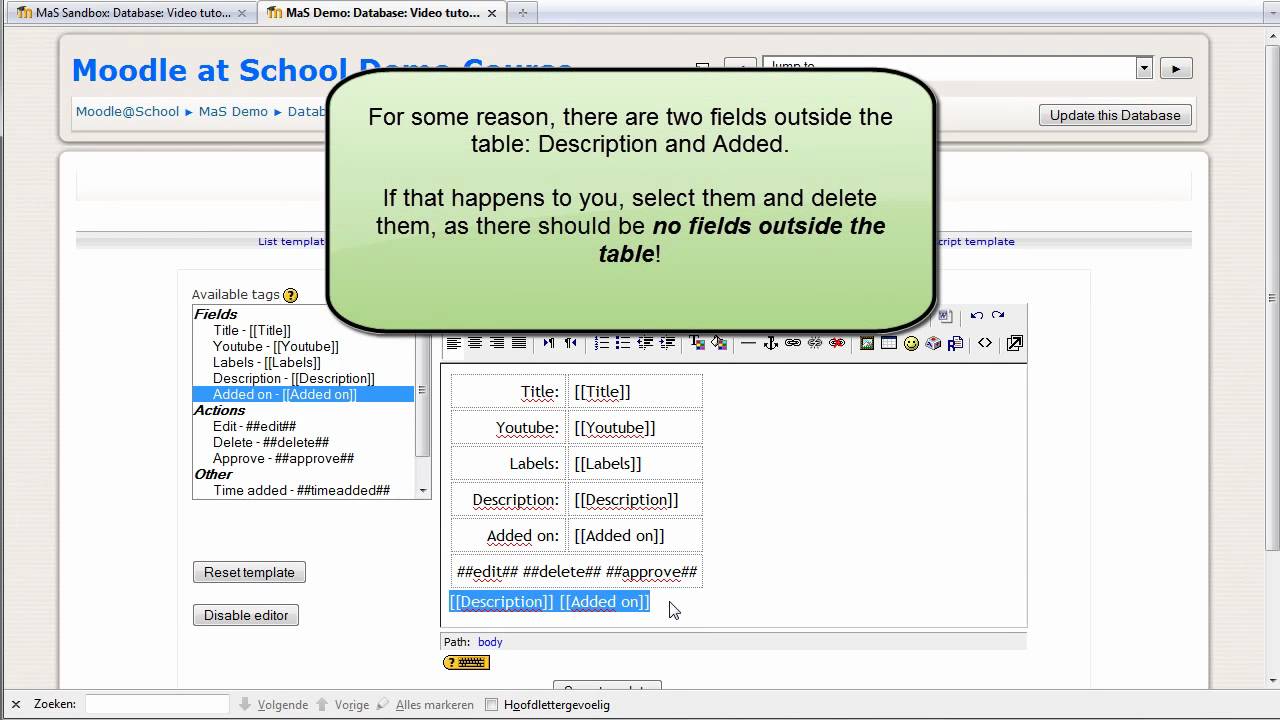The image size is (1280, 720).
Task: Click Volgende in the find bar
Action: 274,705
